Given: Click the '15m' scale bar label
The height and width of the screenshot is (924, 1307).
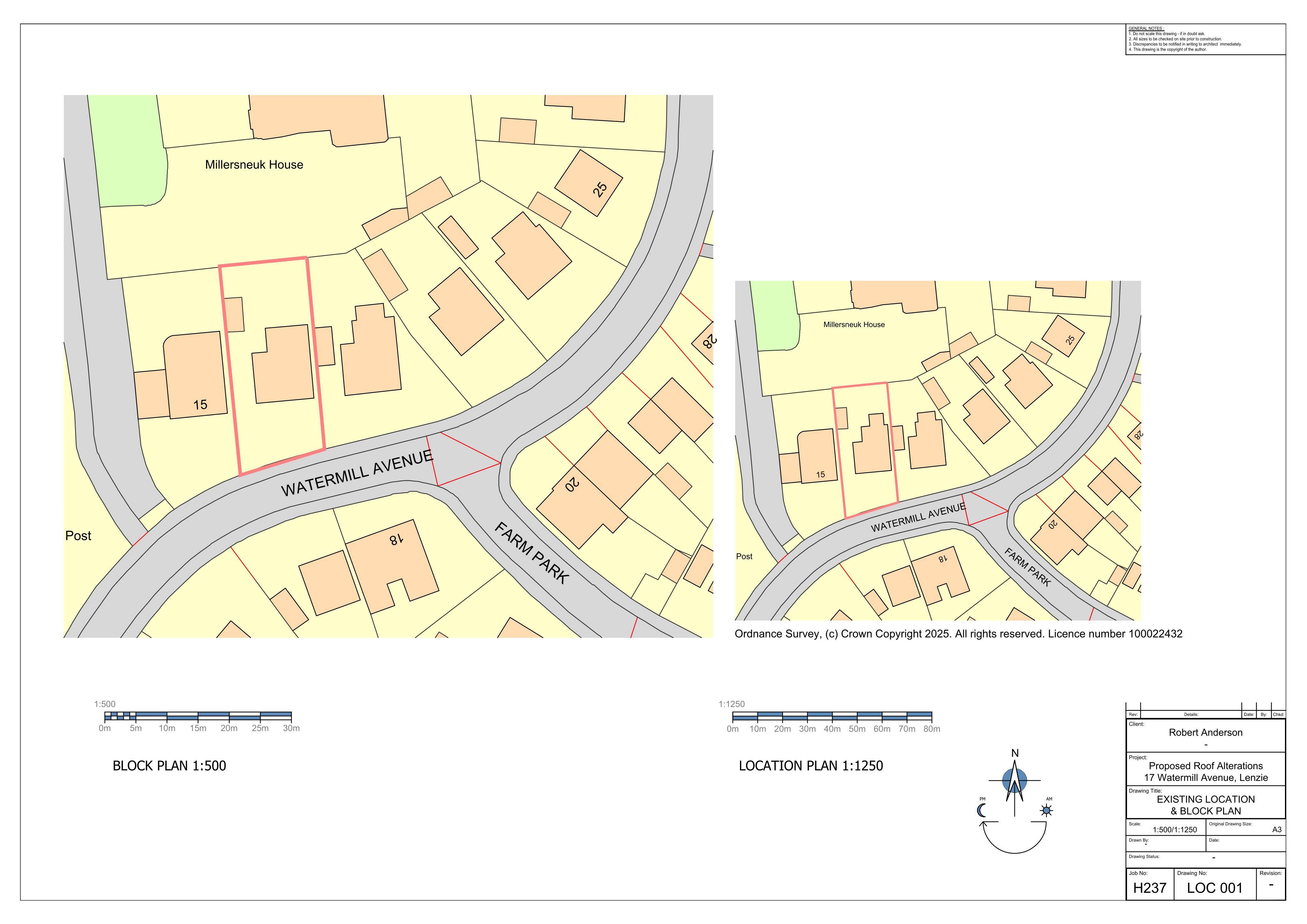Looking at the screenshot, I should click(x=198, y=728).
